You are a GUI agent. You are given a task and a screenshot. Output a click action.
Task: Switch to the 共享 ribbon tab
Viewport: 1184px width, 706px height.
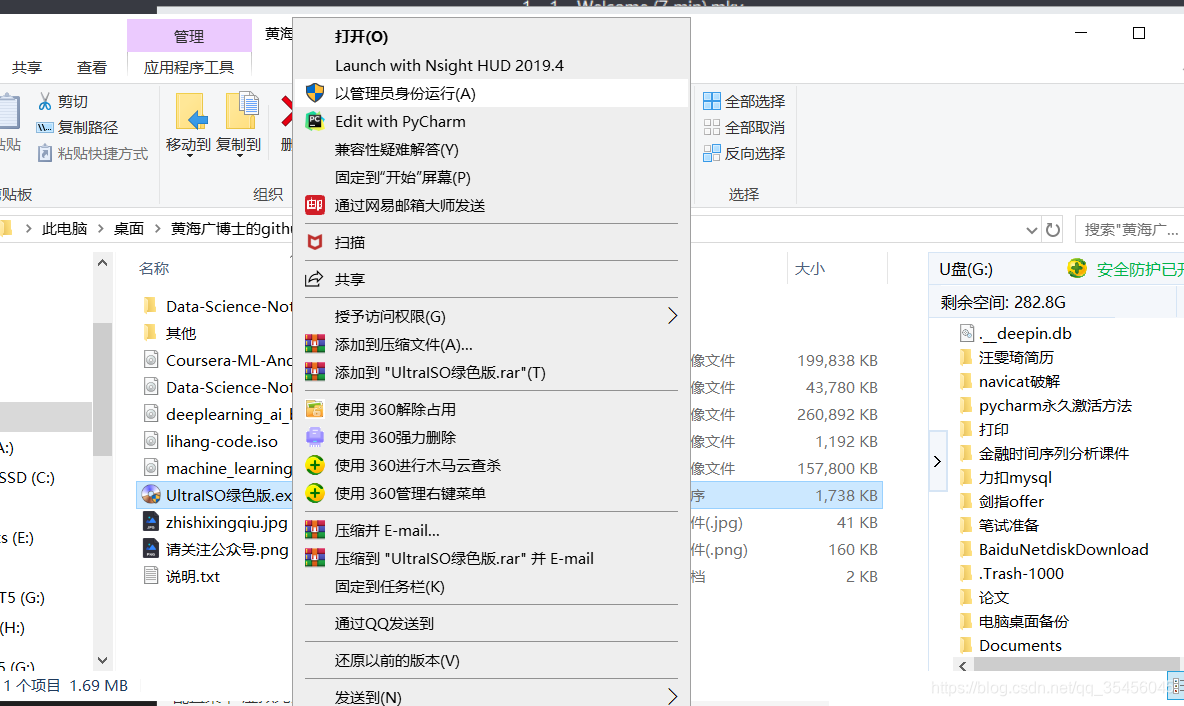tap(27, 68)
